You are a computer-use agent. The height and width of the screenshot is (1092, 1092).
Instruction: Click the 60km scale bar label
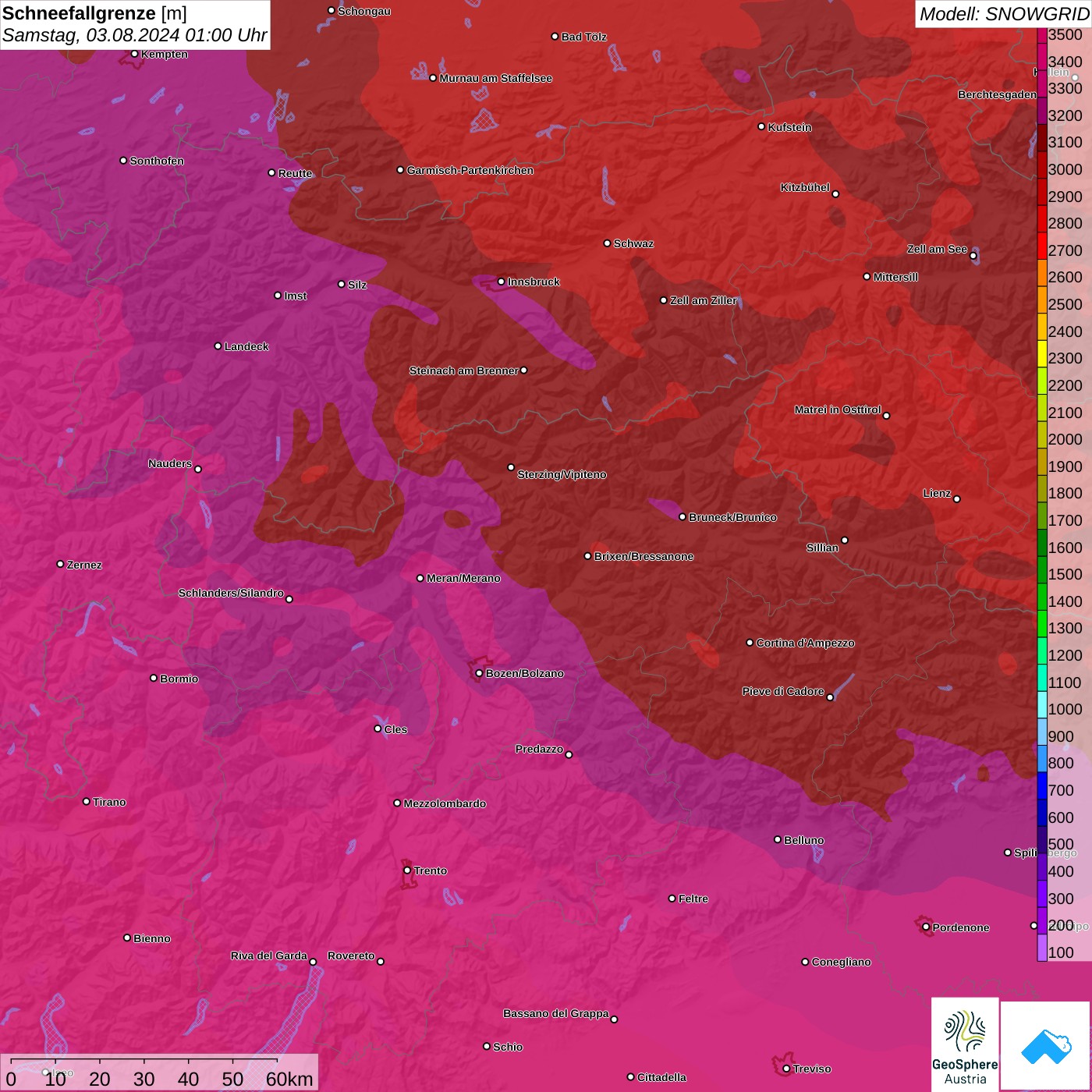(289, 1079)
